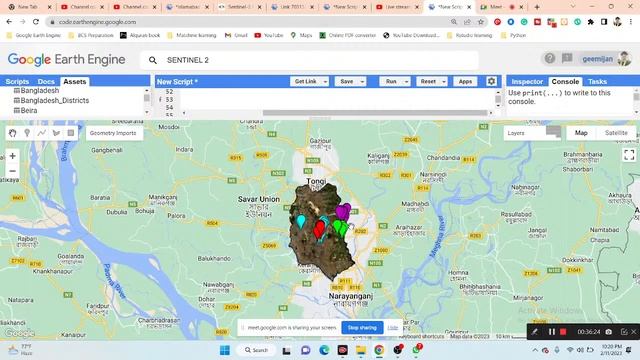Click Stop sharing button

[x=362, y=327]
